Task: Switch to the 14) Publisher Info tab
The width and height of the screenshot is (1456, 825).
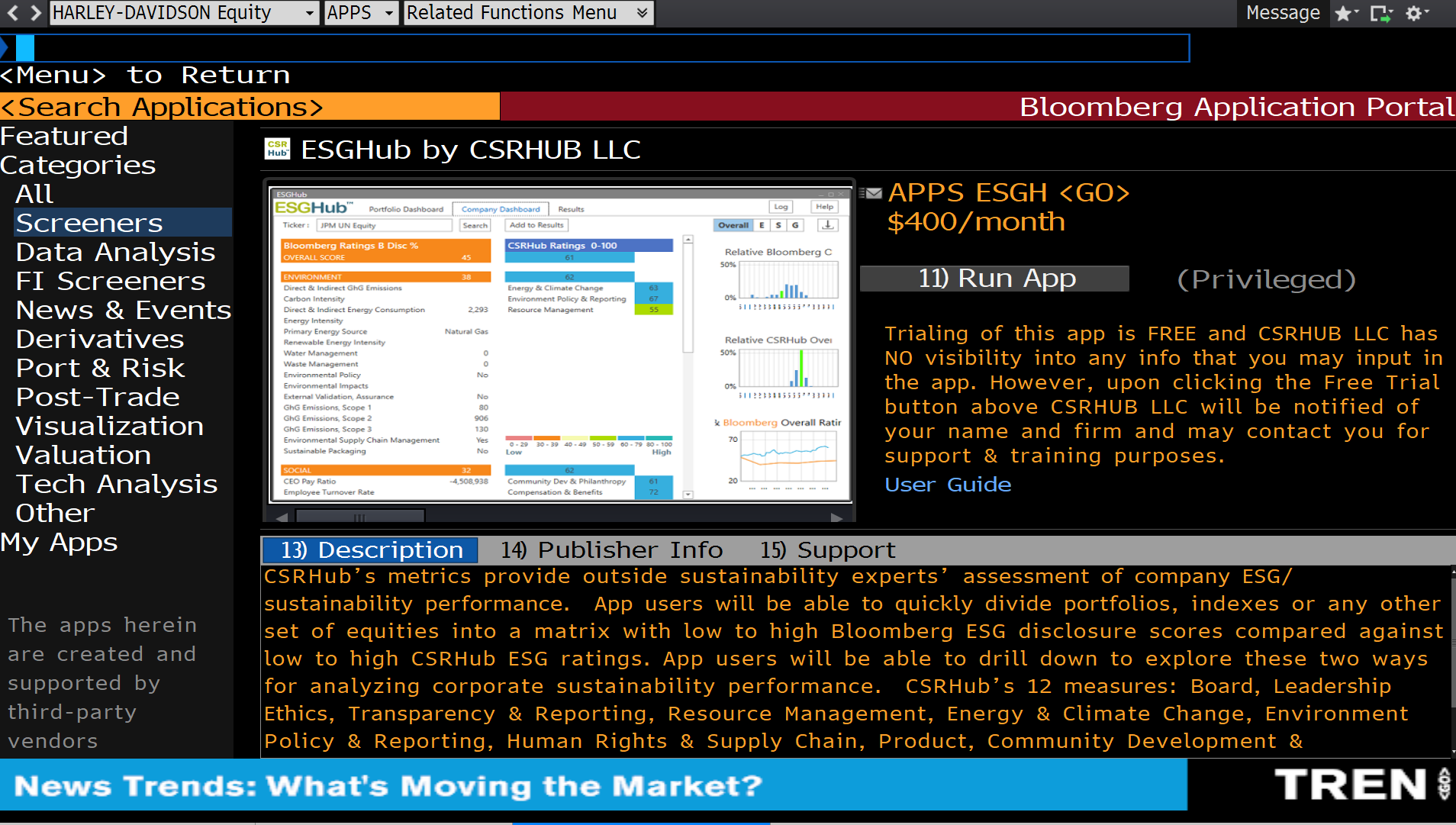Action: [x=611, y=549]
